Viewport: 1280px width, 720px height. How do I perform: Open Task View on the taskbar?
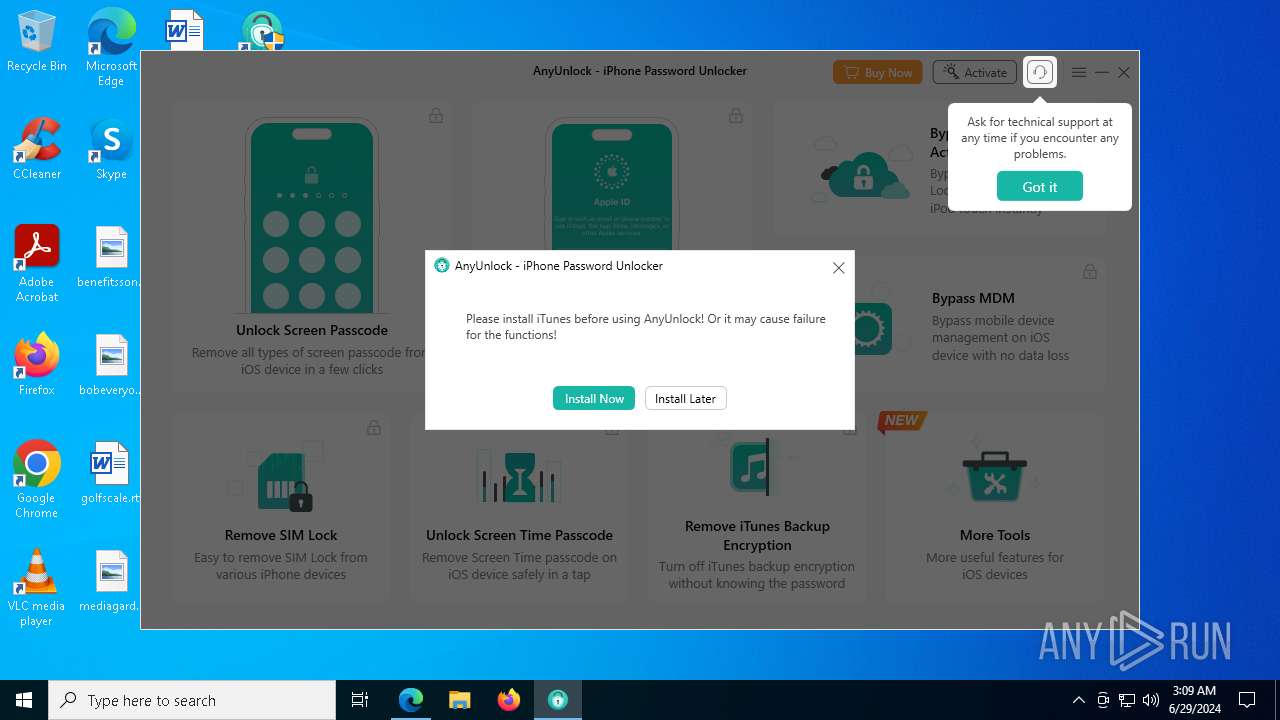(x=360, y=700)
